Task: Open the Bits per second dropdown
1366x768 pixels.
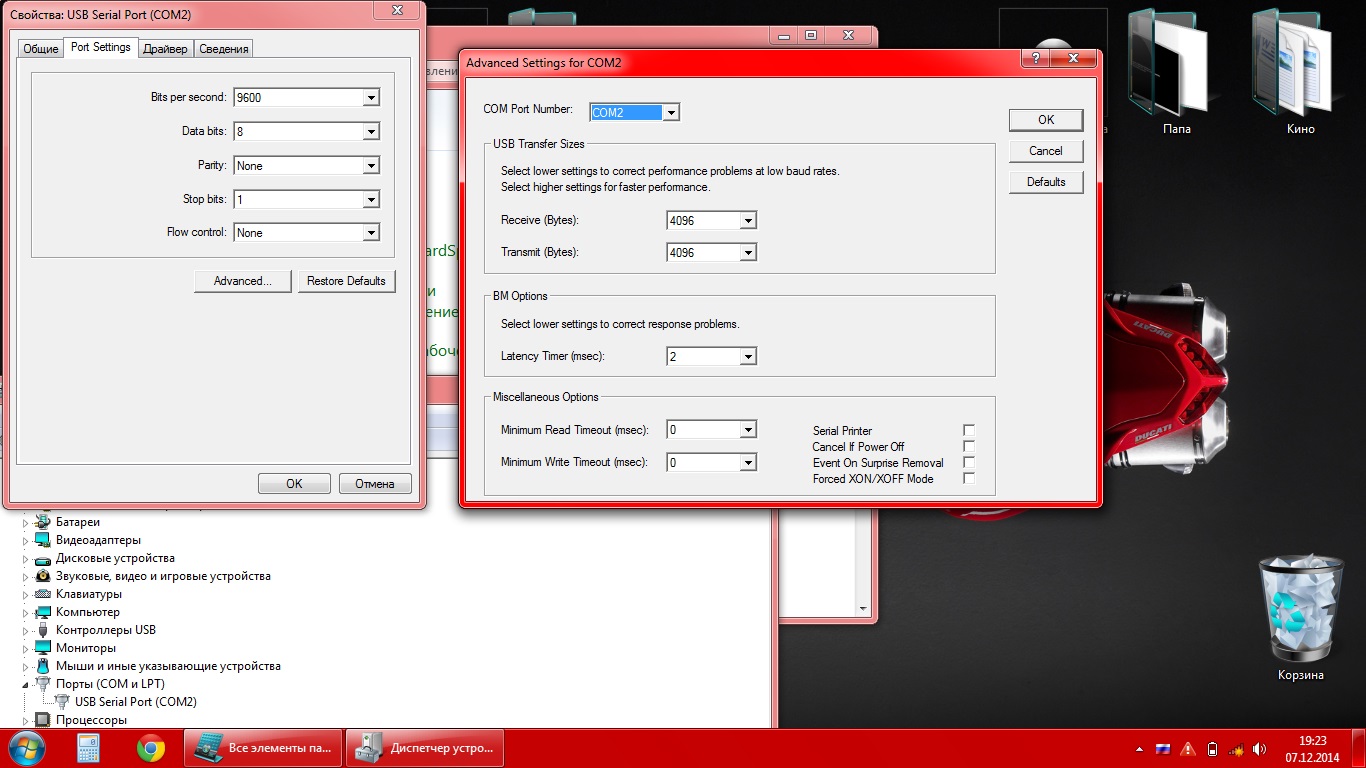Action: [x=371, y=98]
